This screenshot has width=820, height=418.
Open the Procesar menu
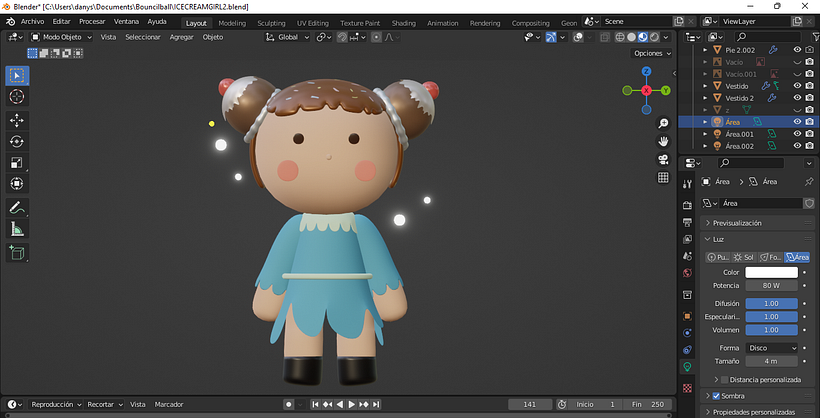click(x=92, y=22)
